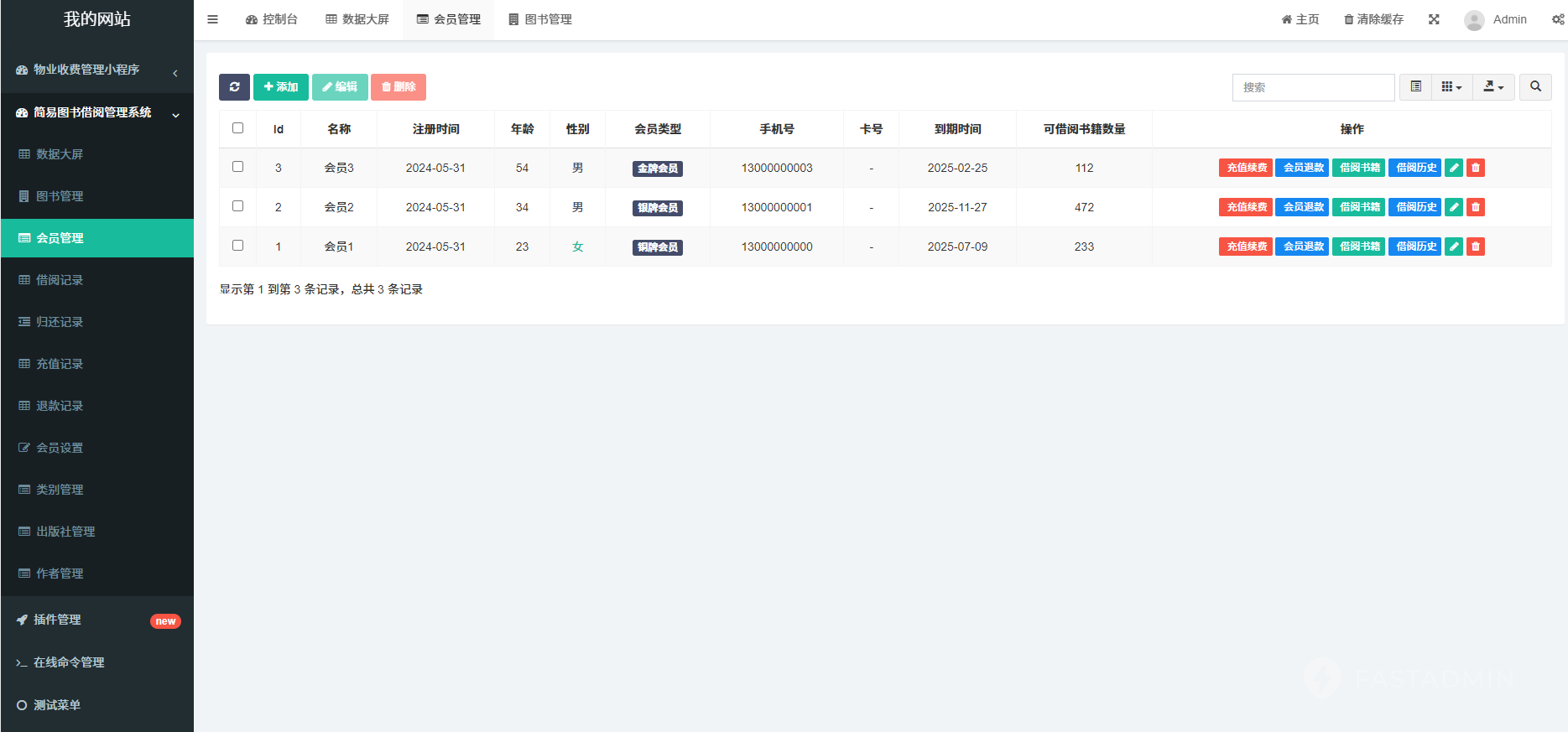Screen dimensions: 1568x732
Task: Open 充值记录 in the sidebar
Action: click(97, 364)
